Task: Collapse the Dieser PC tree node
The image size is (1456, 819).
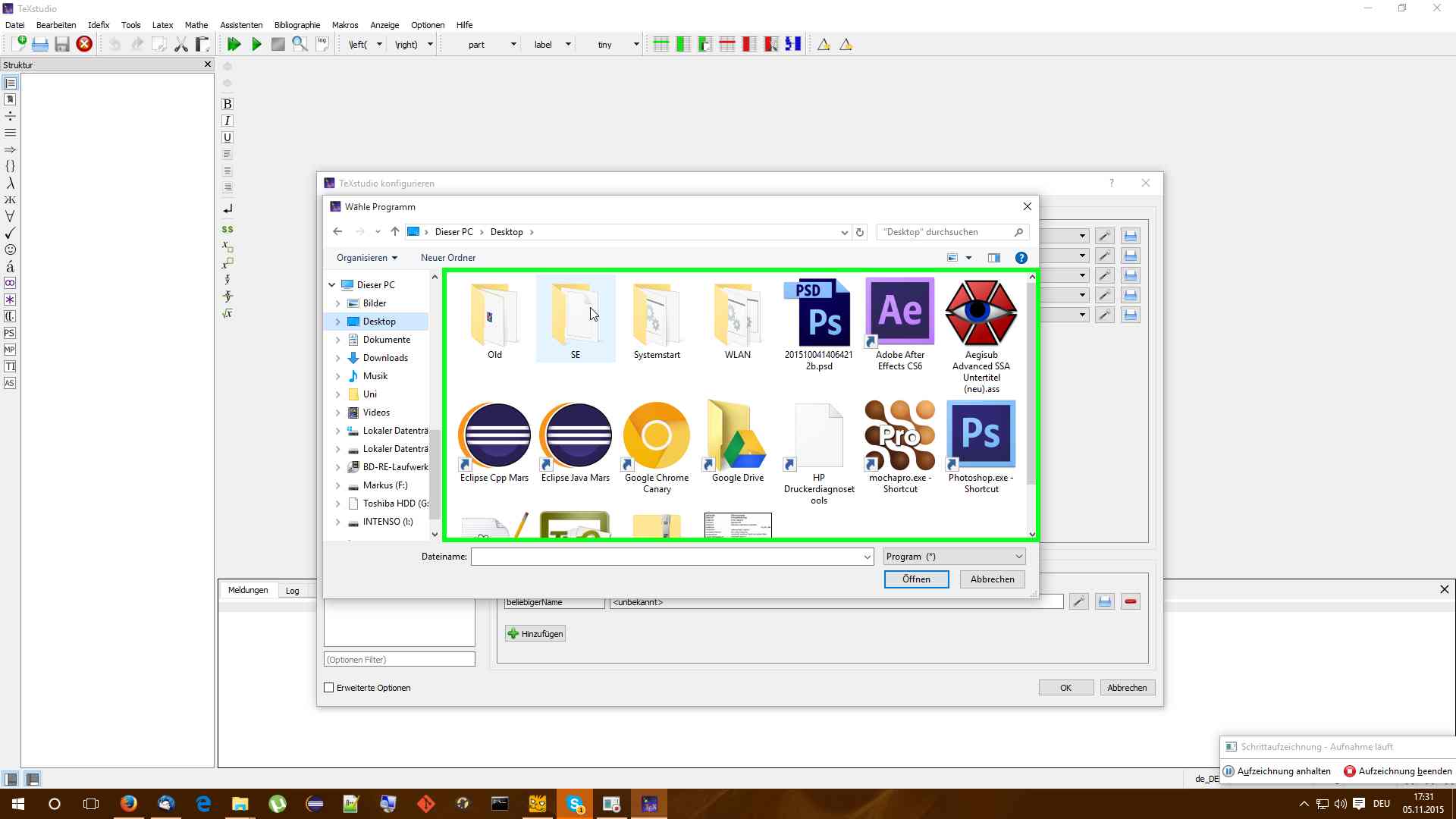Action: [332, 285]
